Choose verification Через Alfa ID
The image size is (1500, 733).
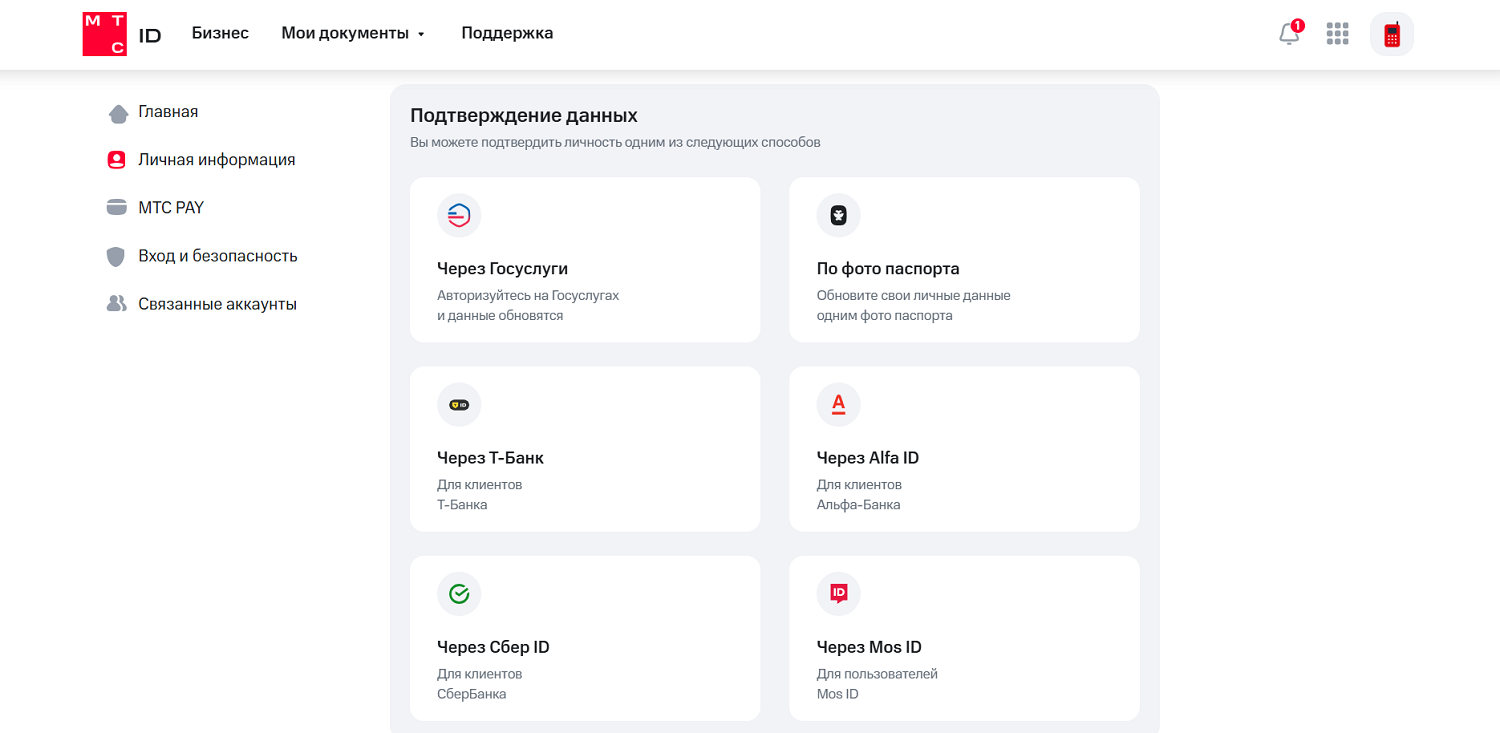964,449
